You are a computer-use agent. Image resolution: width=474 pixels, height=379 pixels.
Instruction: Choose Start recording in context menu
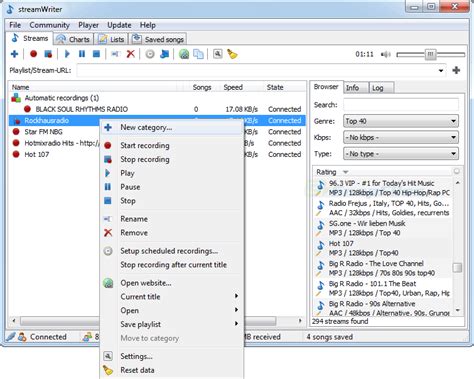pos(172,145)
